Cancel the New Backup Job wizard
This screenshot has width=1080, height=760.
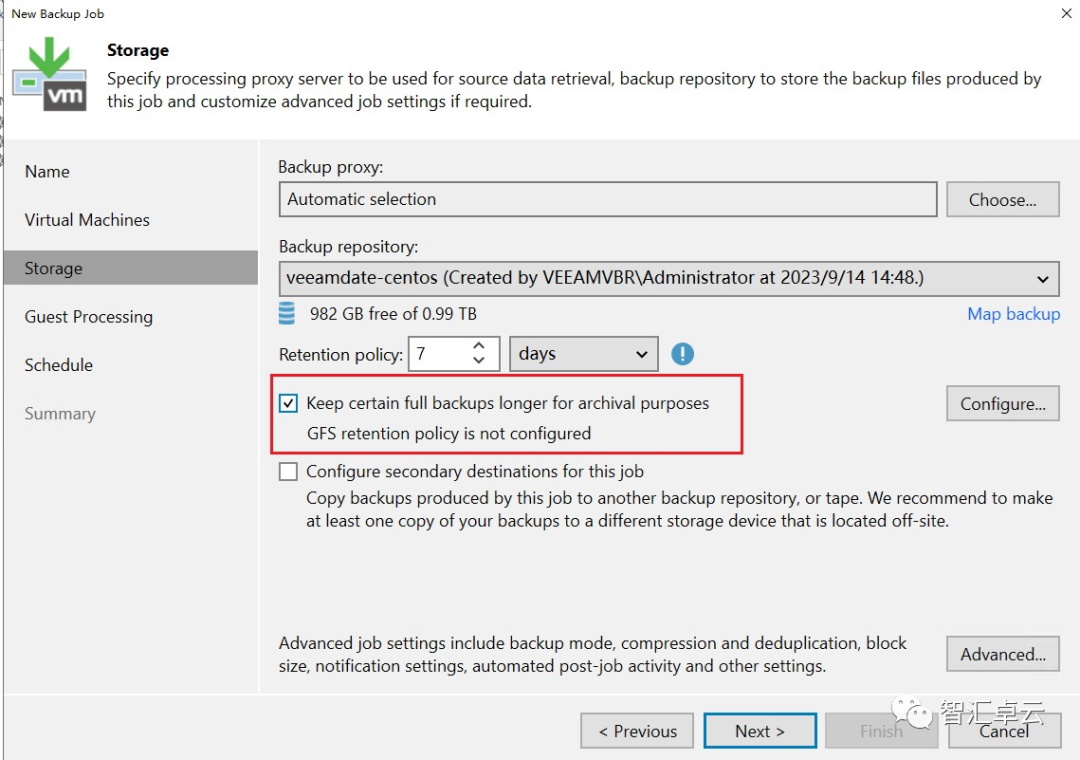coord(1004,731)
